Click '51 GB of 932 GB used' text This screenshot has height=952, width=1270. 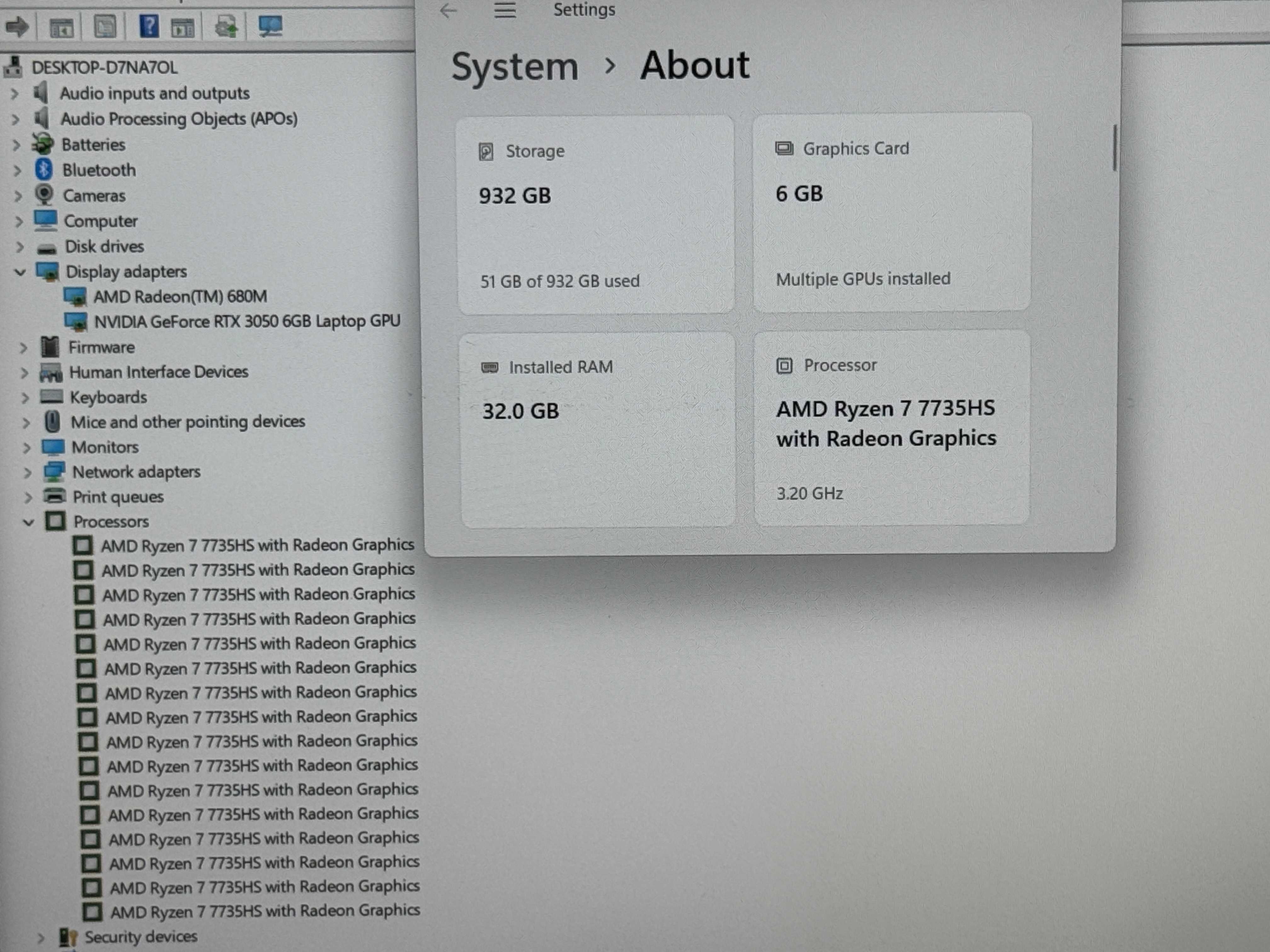(x=560, y=282)
